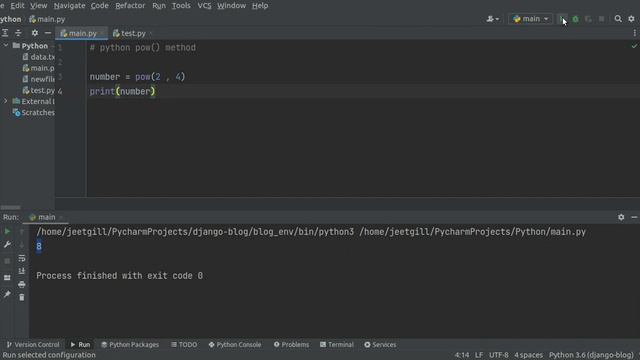The width and height of the screenshot is (640, 360).
Task: Open the Help menu
Action: click(260, 6)
